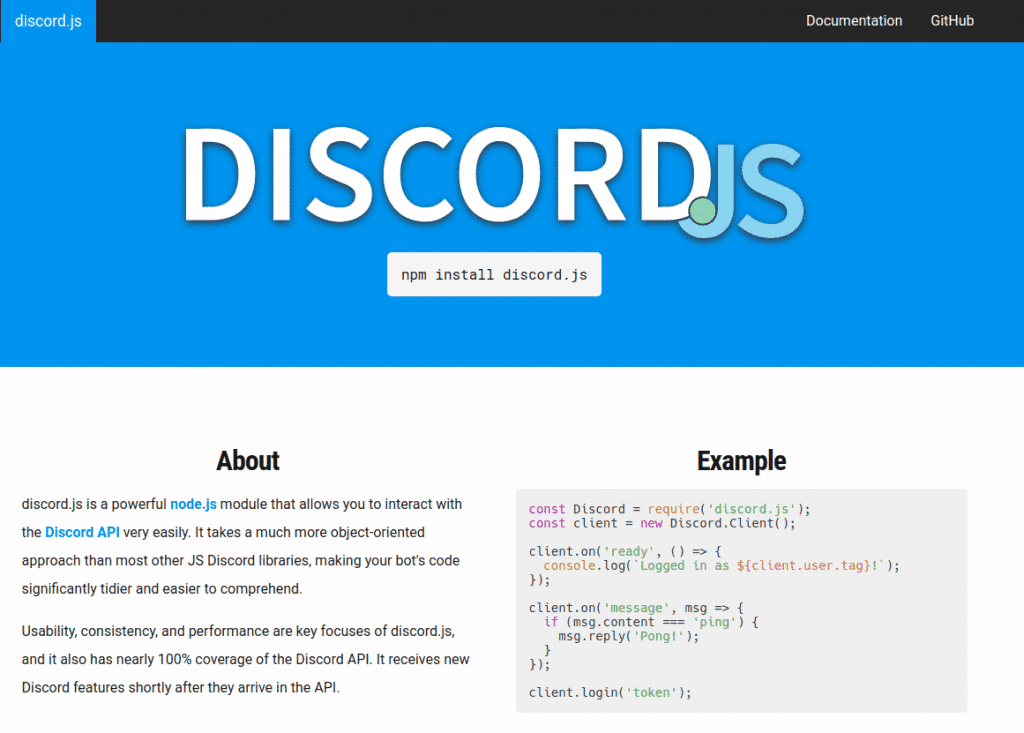Image resolution: width=1024 pixels, height=733 pixels.
Task: Click the require('discord.js') code line
Action: click(x=669, y=509)
